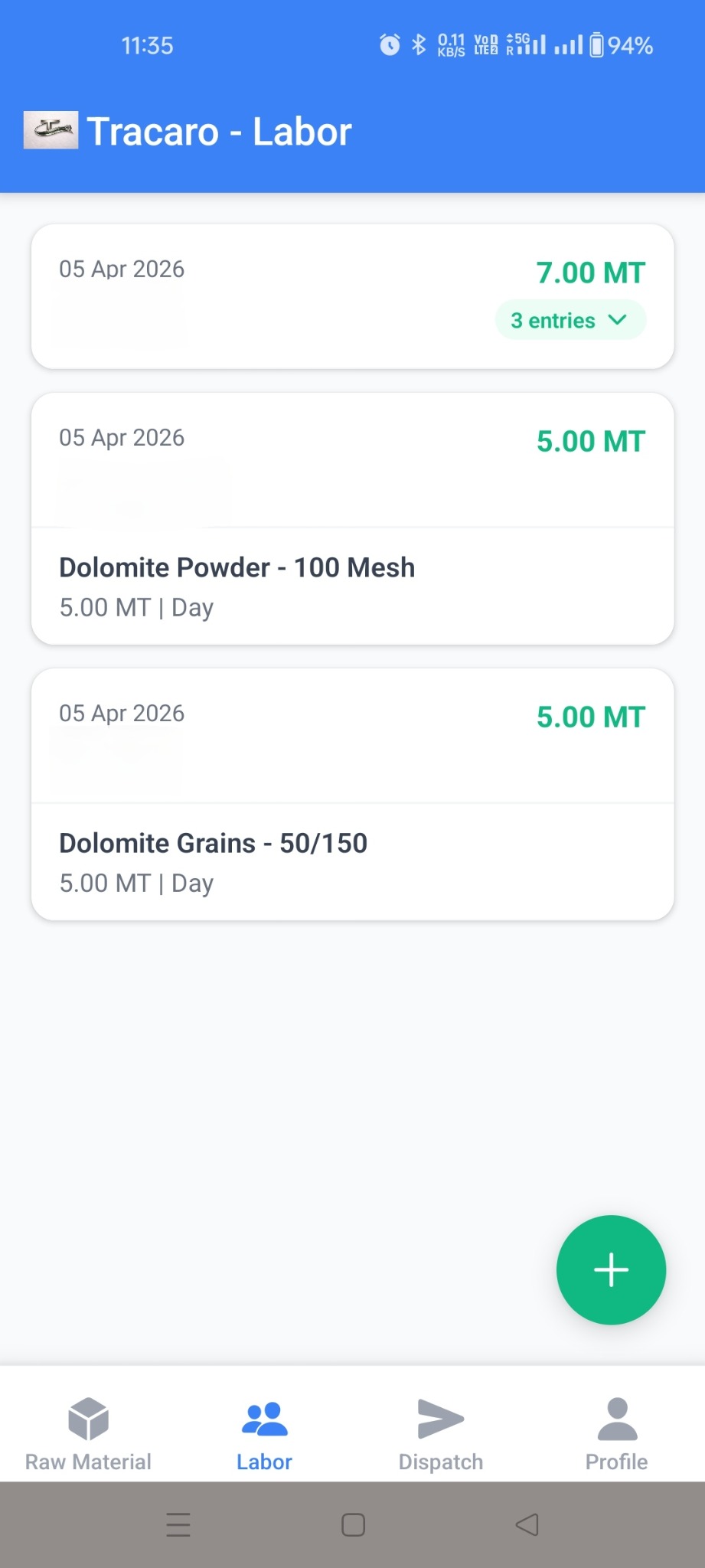Tap the Tracaro logo image
Image resolution: width=705 pixels, height=1568 pixels.
pyautogui.click(x=51, y=130)
